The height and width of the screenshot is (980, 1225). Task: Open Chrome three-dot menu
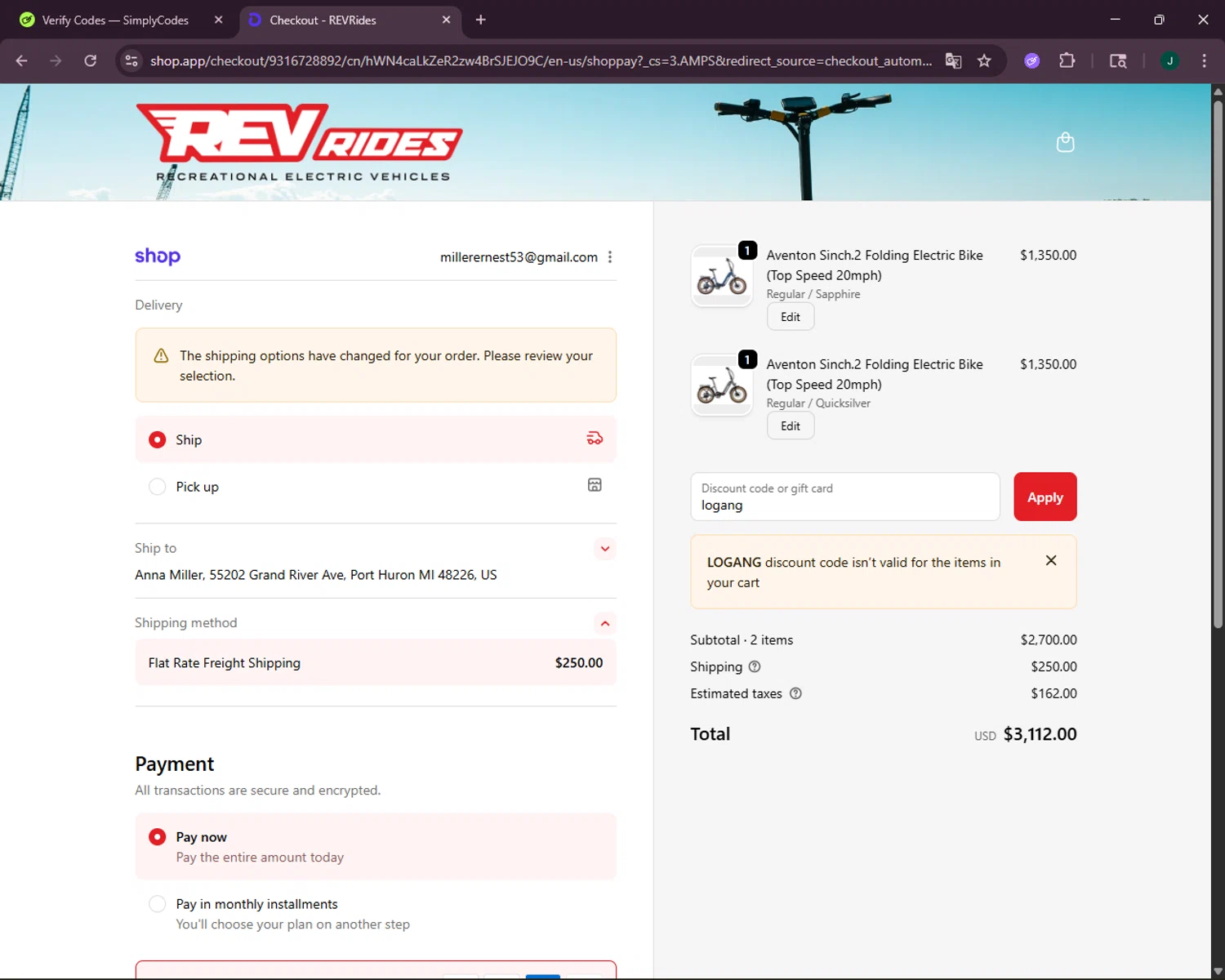point(1204,60)
